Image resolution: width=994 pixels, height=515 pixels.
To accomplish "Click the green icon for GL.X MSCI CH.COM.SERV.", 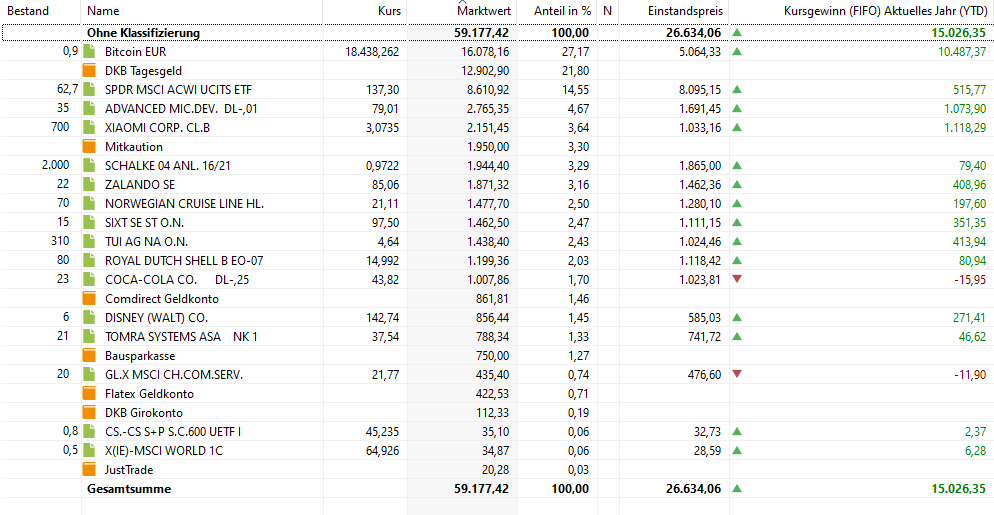I will click(89, 374).
